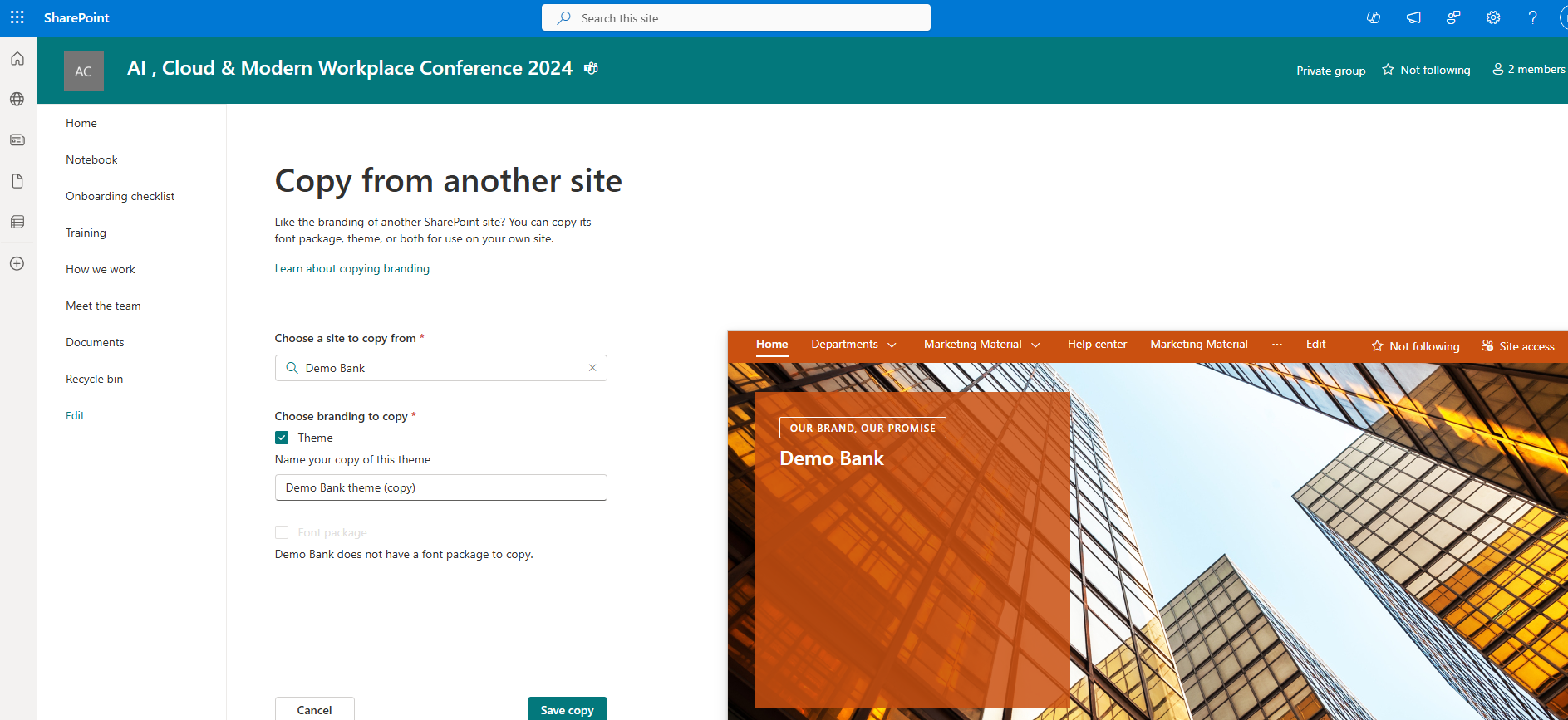Click the megaphone feedback icon

[x=1413, y=17]
